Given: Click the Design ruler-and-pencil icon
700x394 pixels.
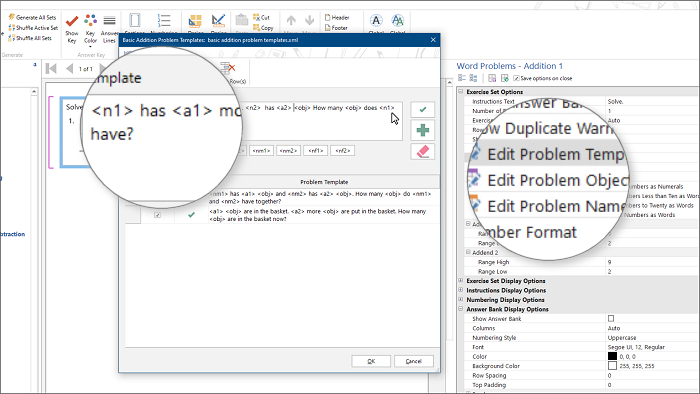Looking at the screenshot, I should click(x=218, y=21).
